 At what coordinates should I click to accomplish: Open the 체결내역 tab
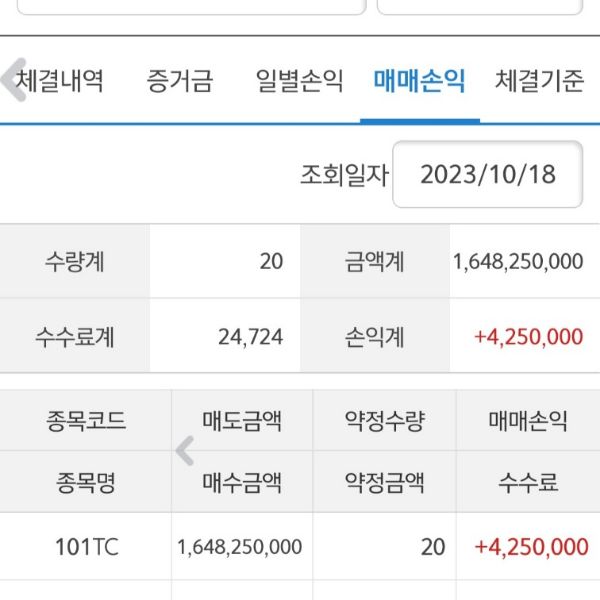tap(61, 81)
